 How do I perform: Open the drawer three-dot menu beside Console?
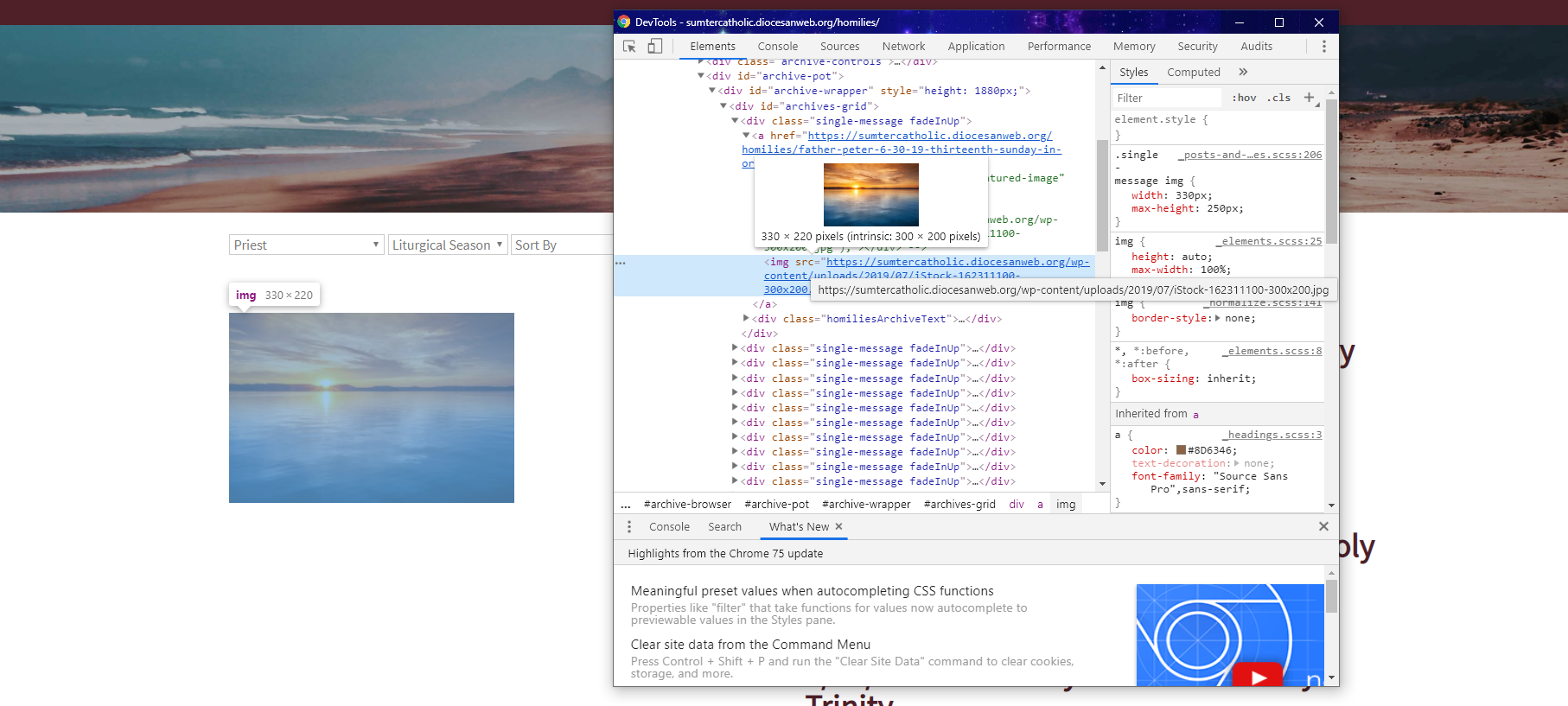pos(629,527)
